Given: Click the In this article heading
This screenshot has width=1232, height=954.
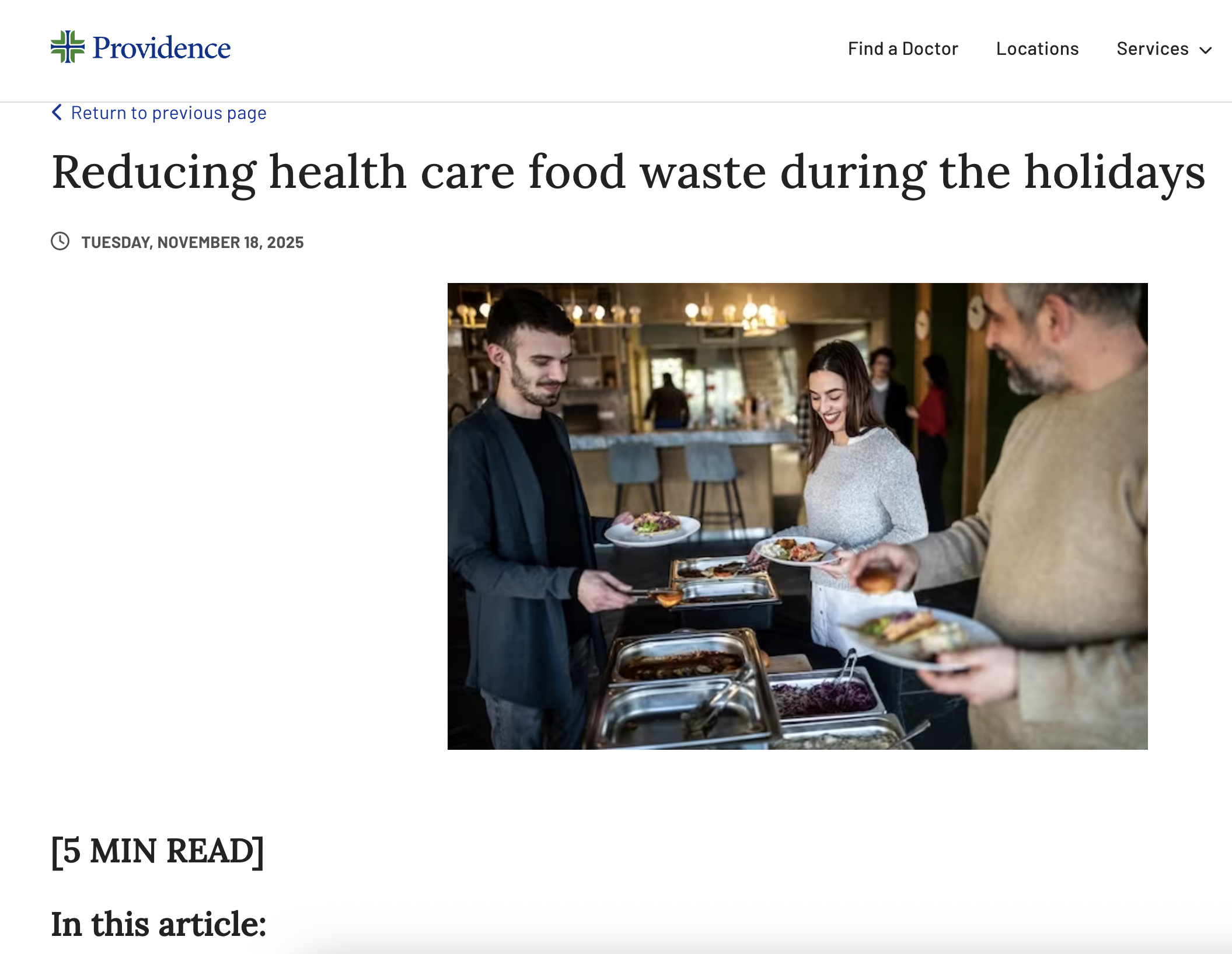Looking at the screenshot, I should pos(159,924).
